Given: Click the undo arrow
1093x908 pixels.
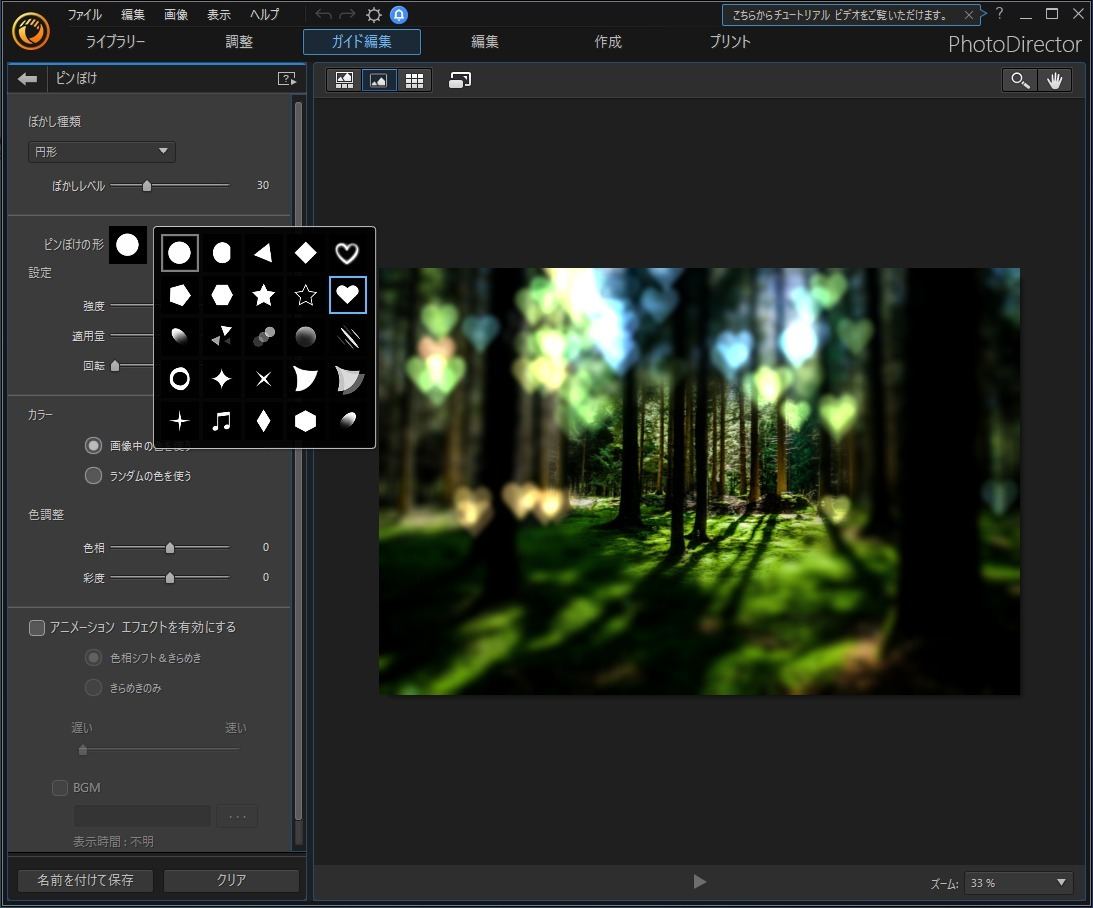Looking at the screenshot, I should point(323,15).
